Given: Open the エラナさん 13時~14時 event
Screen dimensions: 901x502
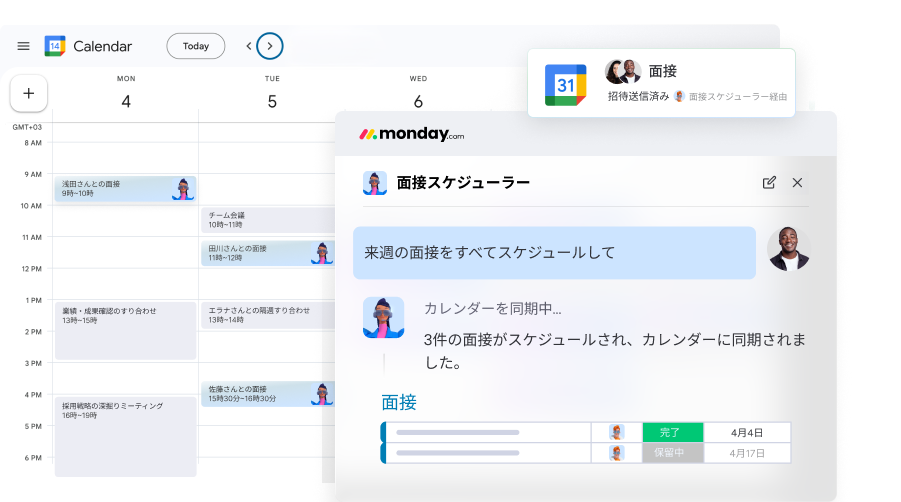Looking at the screenshot, I should tap(268, 315).
